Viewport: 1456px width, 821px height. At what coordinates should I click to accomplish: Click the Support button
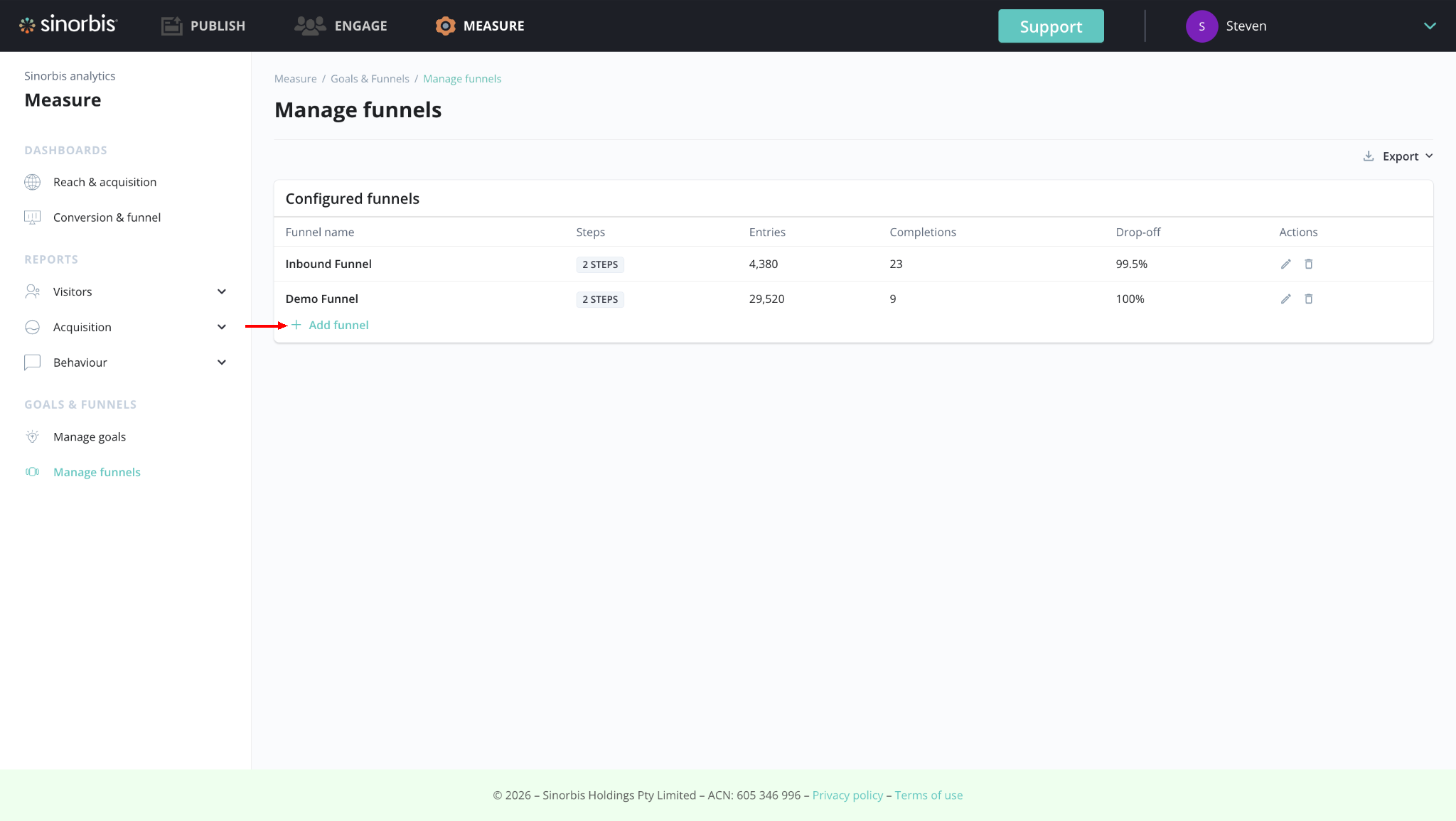pyautogui.click(x=1051, y=26)
